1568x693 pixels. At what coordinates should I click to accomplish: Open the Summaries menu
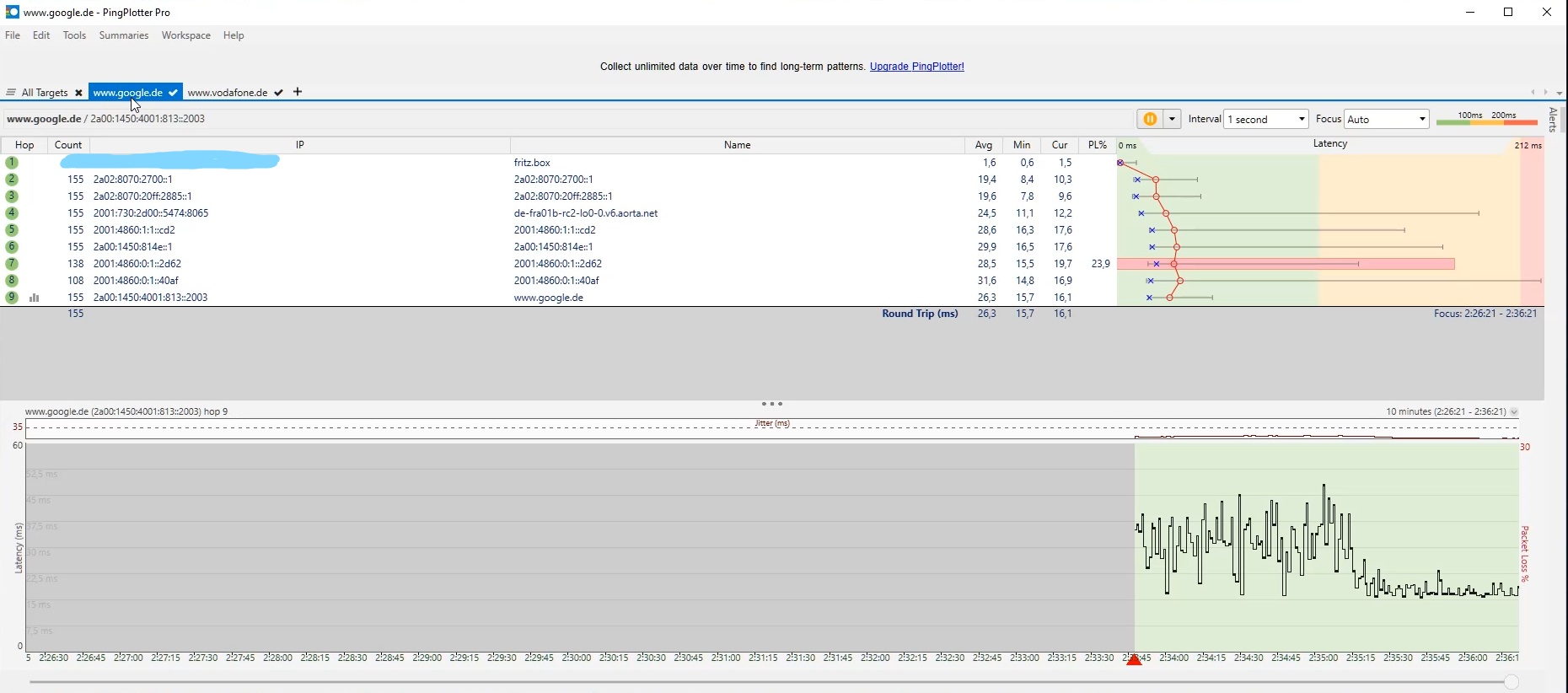tap(124, 35)
